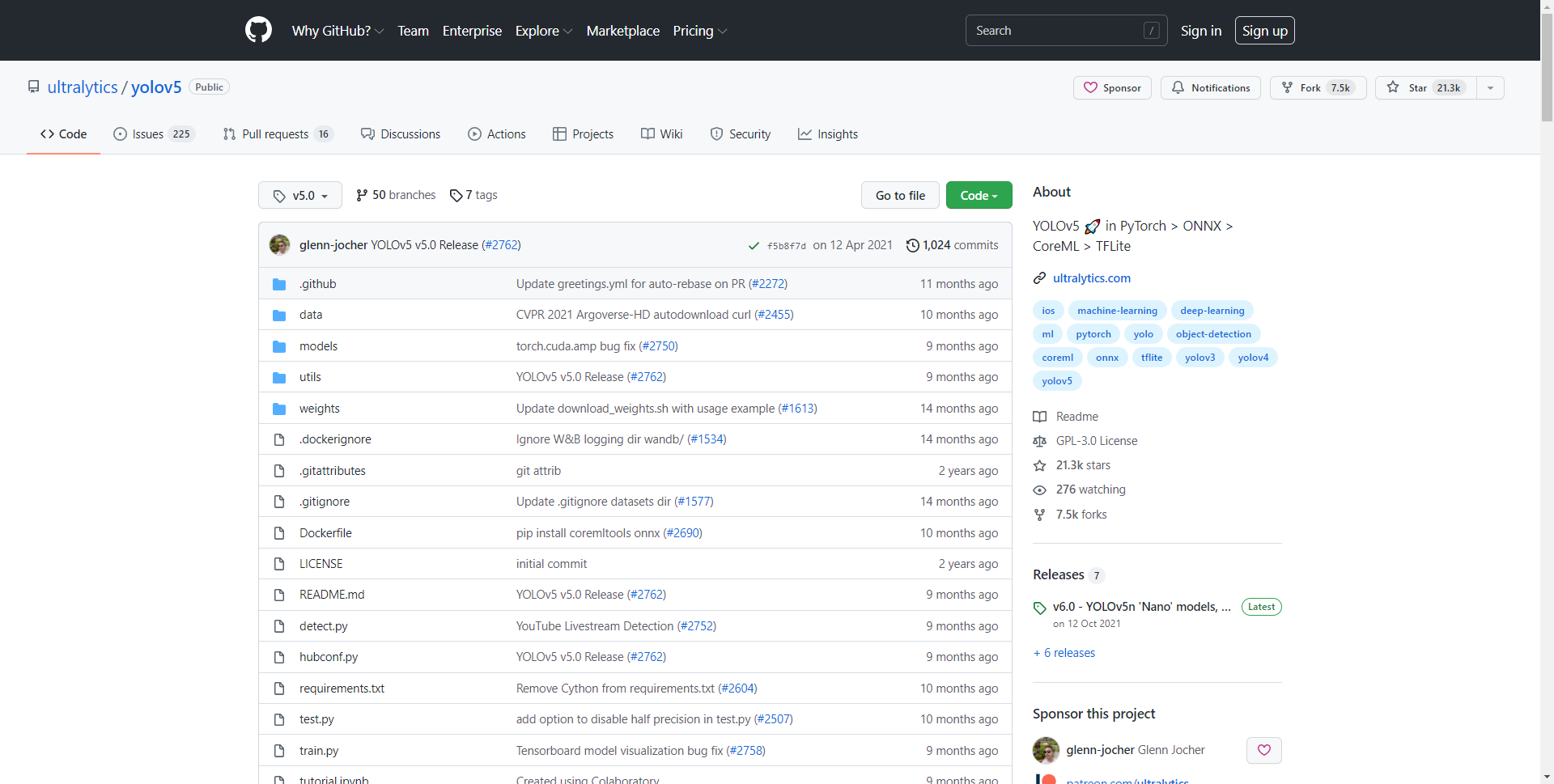Click the Enterprise menu item
Image resolution: width=1554 pixels, height=784 pixels.
coord(472,31)
